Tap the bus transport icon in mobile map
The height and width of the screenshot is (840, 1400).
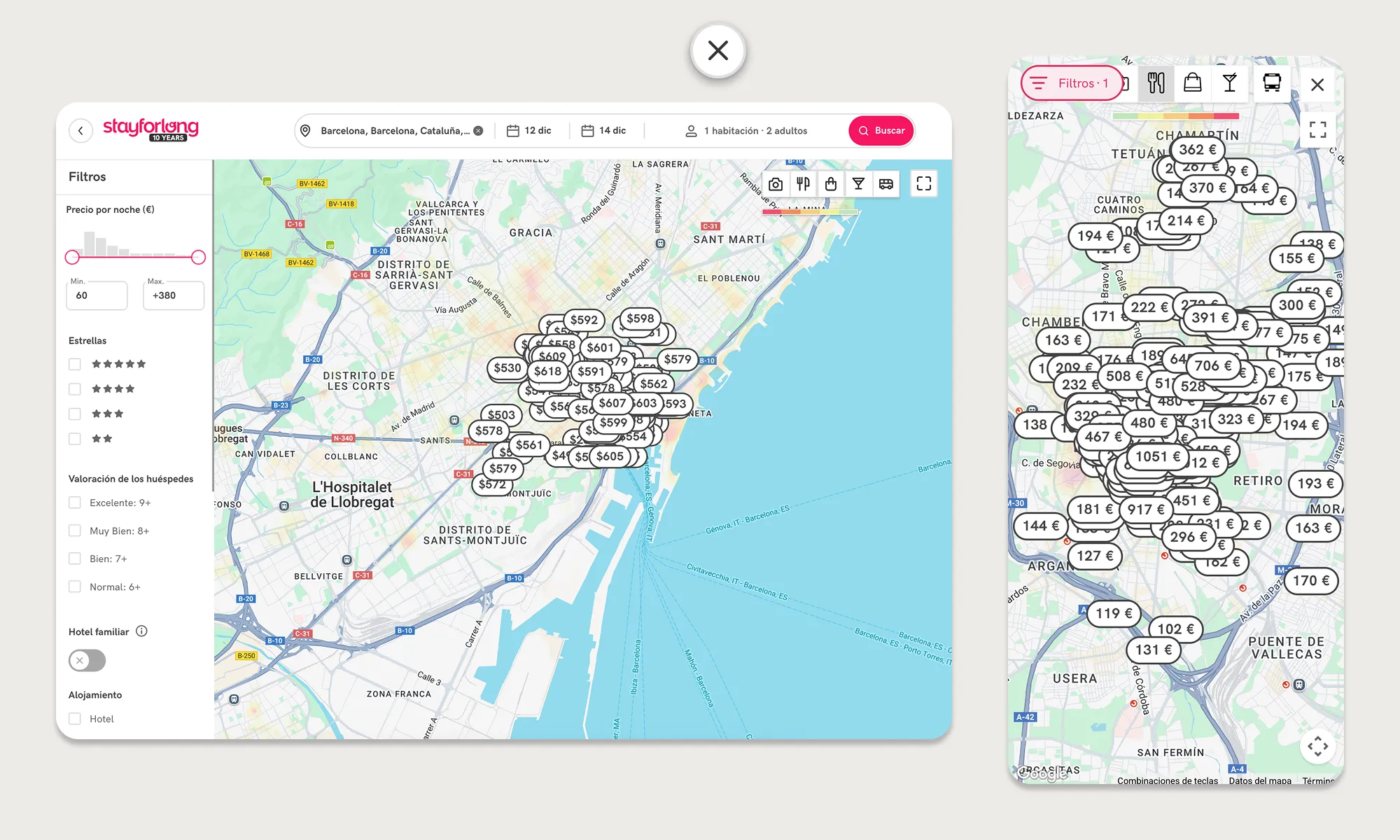point(1272,83)
